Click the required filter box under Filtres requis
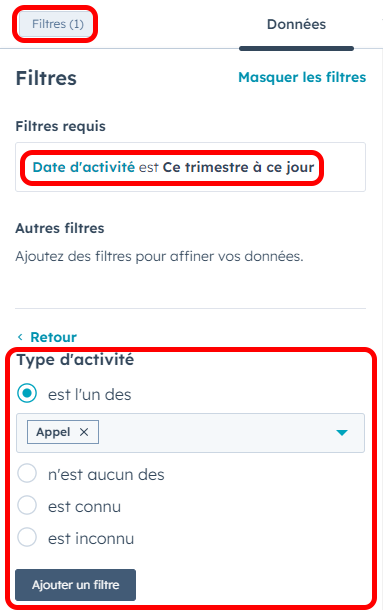The image size is (383, 610). coord(190,167)
